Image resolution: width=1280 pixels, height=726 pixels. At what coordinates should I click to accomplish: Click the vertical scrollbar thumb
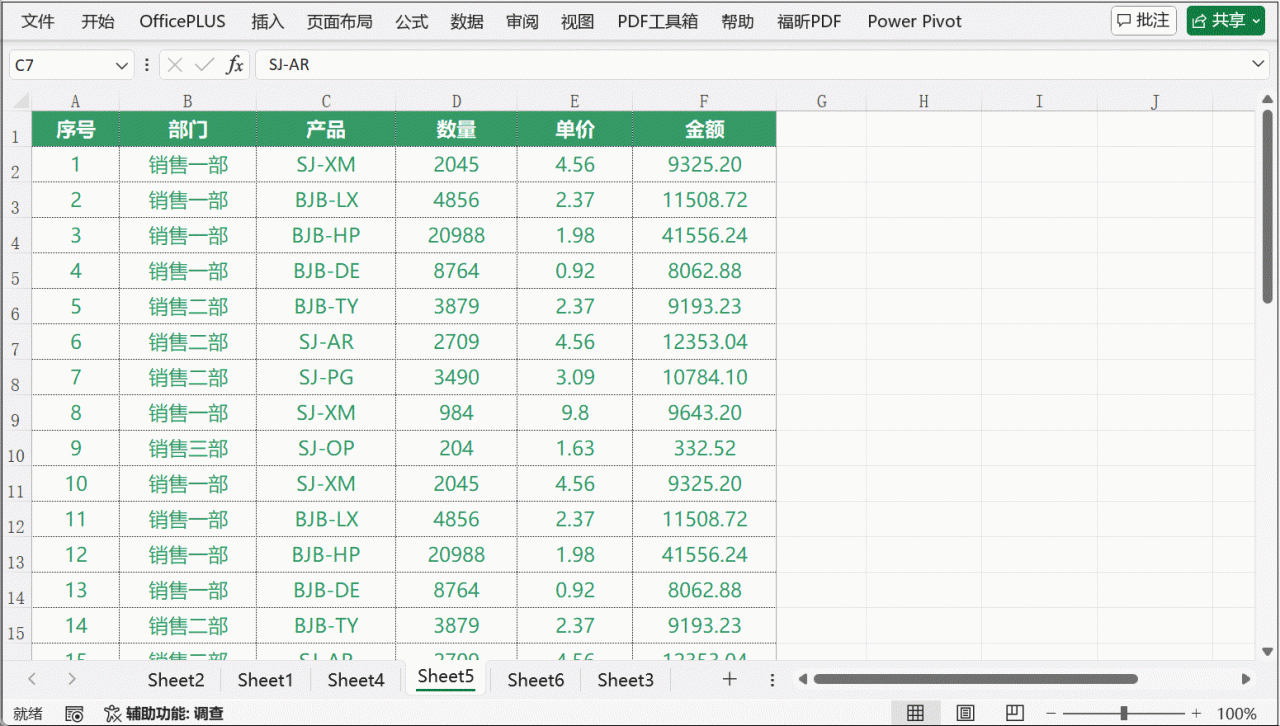point(1267,205)
